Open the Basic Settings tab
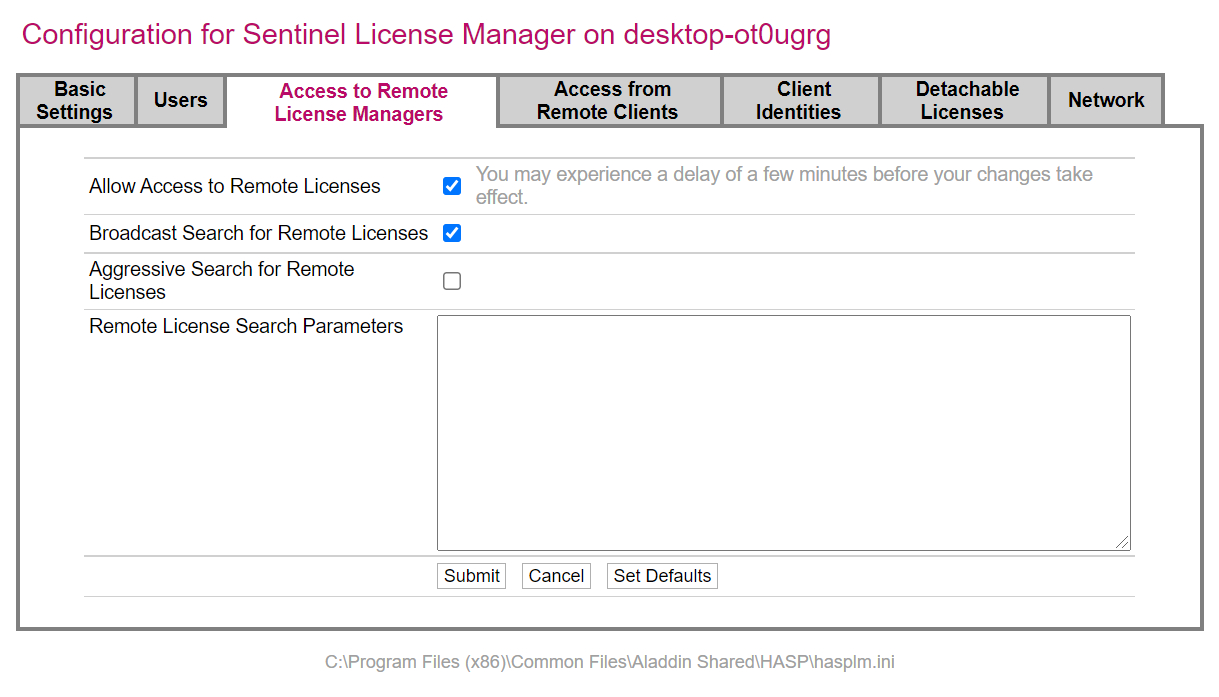 pyautogui.click(x=76, y=101)
